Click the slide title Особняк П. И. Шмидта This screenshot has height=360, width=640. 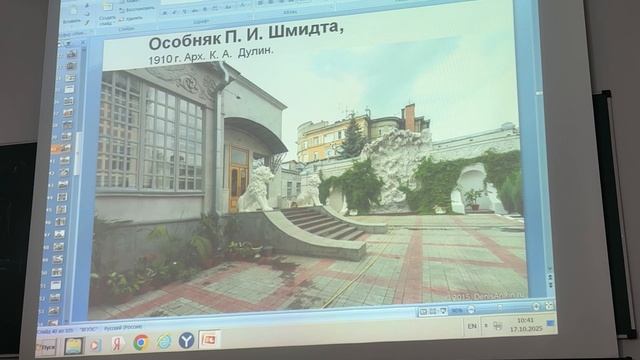(246, 37)
